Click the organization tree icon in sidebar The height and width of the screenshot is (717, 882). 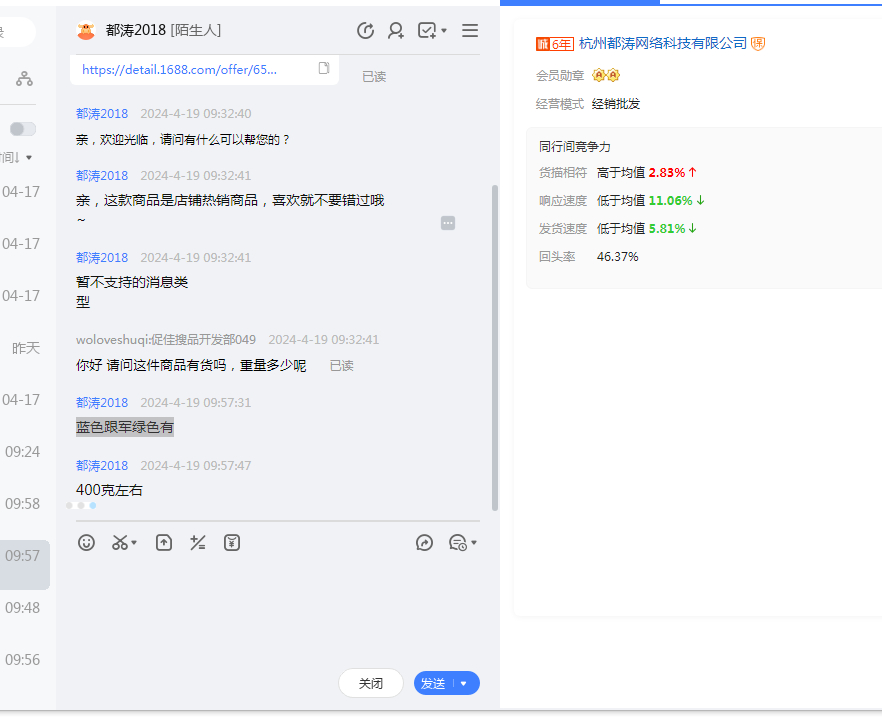point(24,78)
